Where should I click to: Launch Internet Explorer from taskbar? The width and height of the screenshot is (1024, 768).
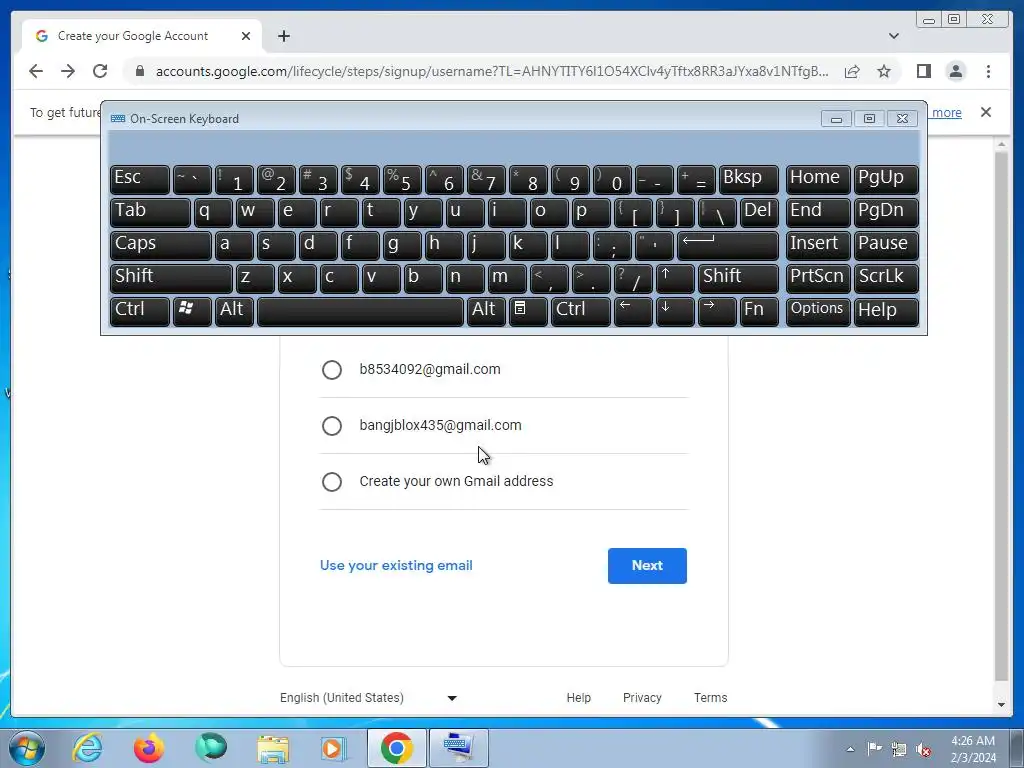click(87, 748)
